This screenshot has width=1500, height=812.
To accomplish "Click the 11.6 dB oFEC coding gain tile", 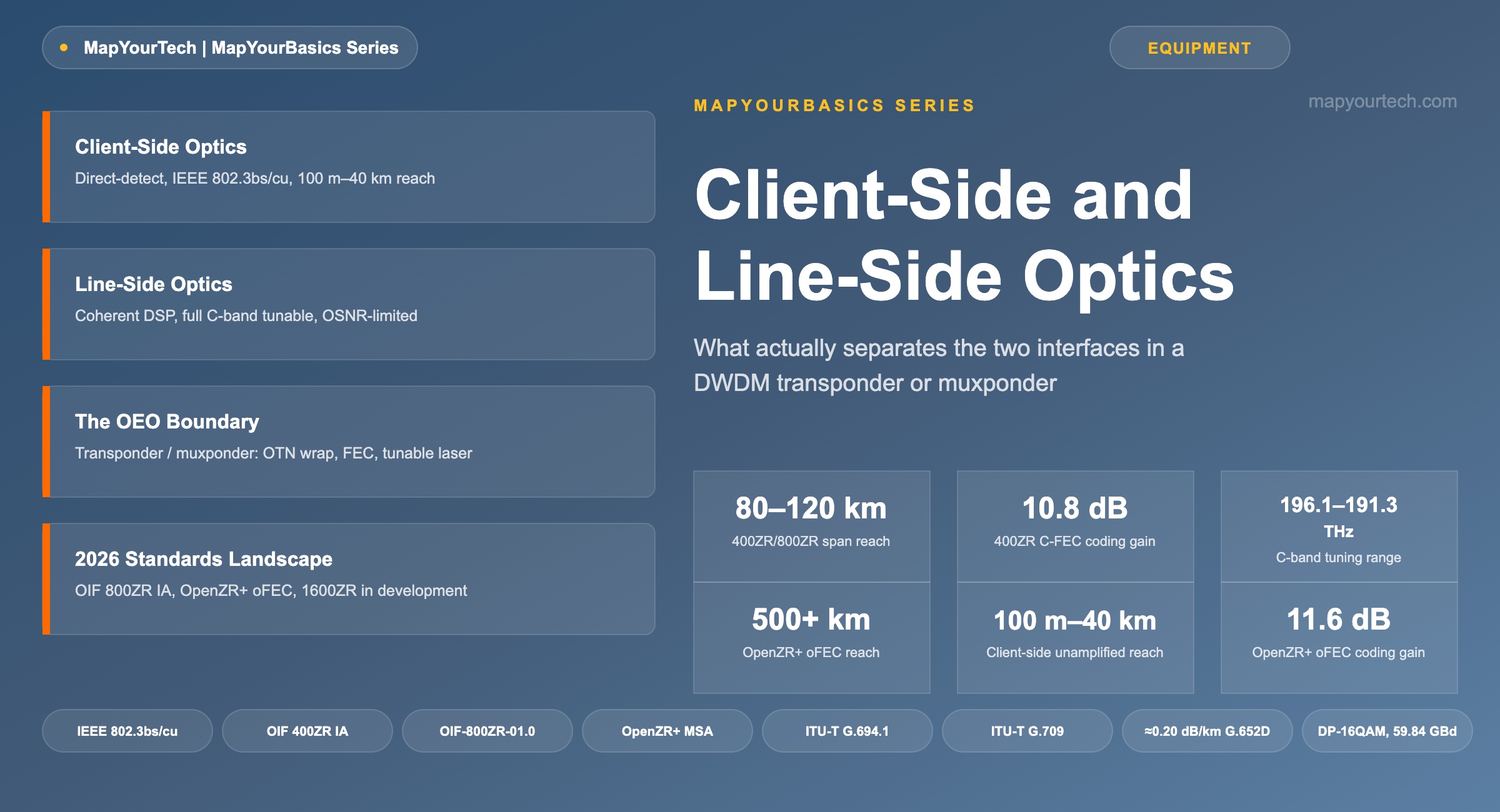I will pos(1339,638).
